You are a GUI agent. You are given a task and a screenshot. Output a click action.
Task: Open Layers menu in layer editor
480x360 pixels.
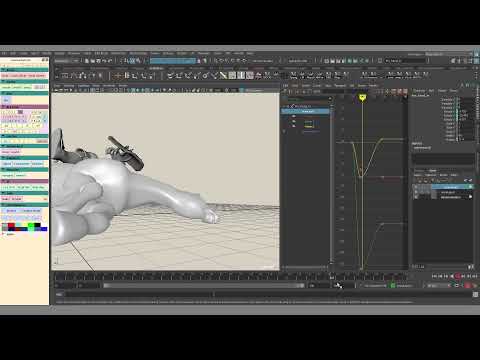tap(418, 175)
